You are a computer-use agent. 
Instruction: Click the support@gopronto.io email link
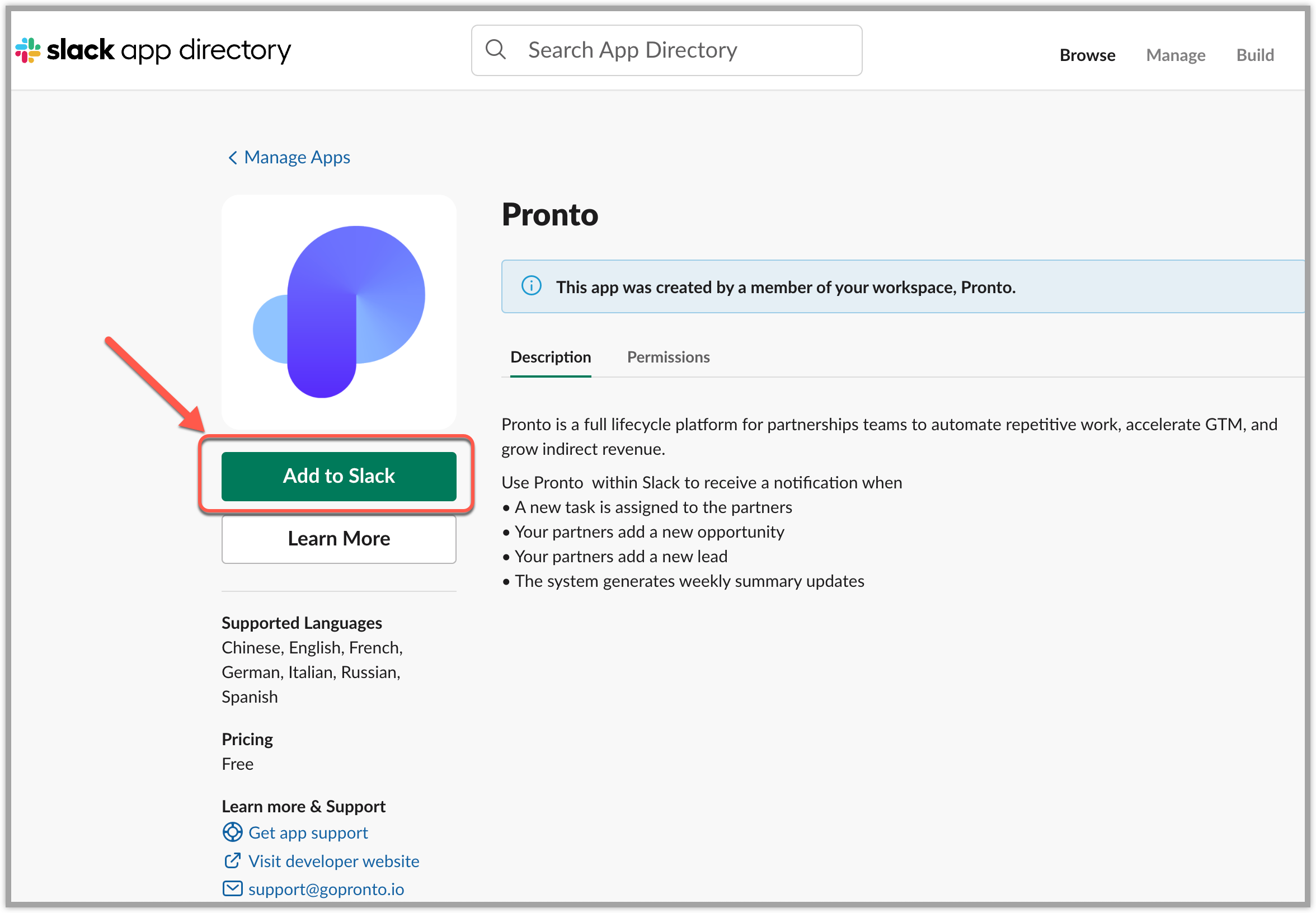click(326, 889)
